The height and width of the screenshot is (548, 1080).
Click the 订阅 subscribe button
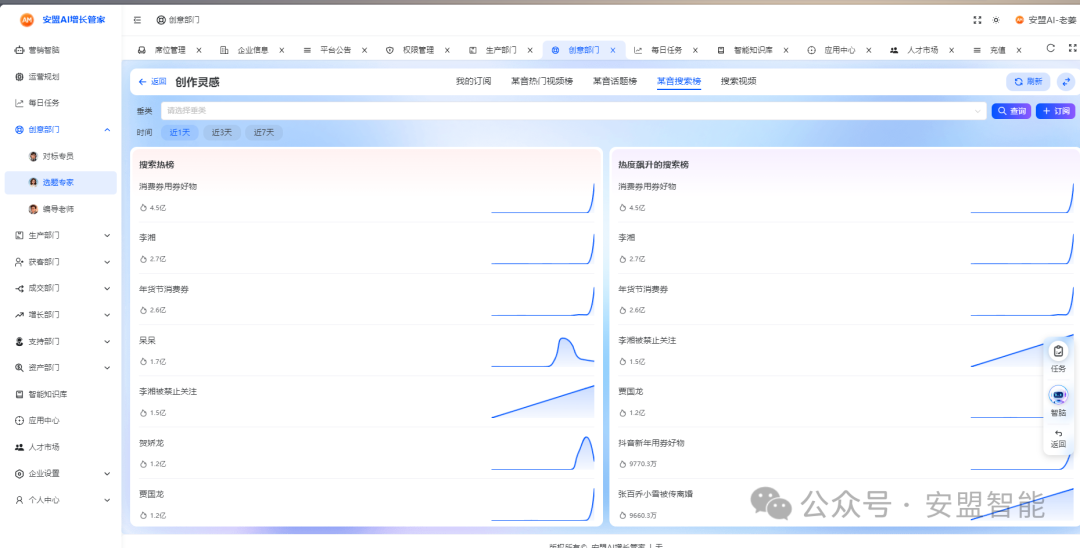[1055, 111]
